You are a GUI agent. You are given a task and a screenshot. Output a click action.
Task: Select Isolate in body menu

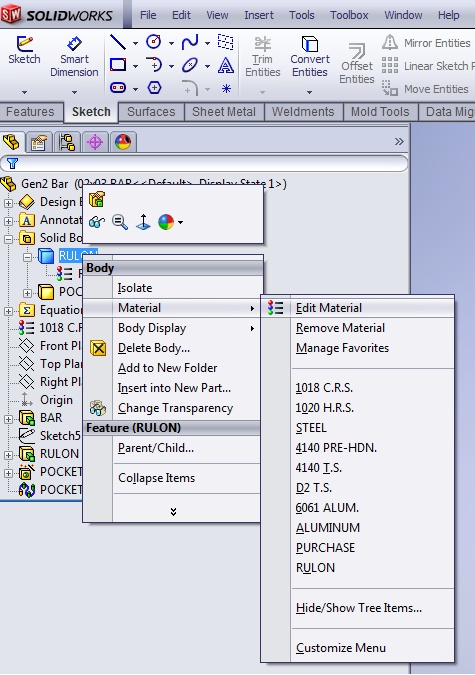173,288
